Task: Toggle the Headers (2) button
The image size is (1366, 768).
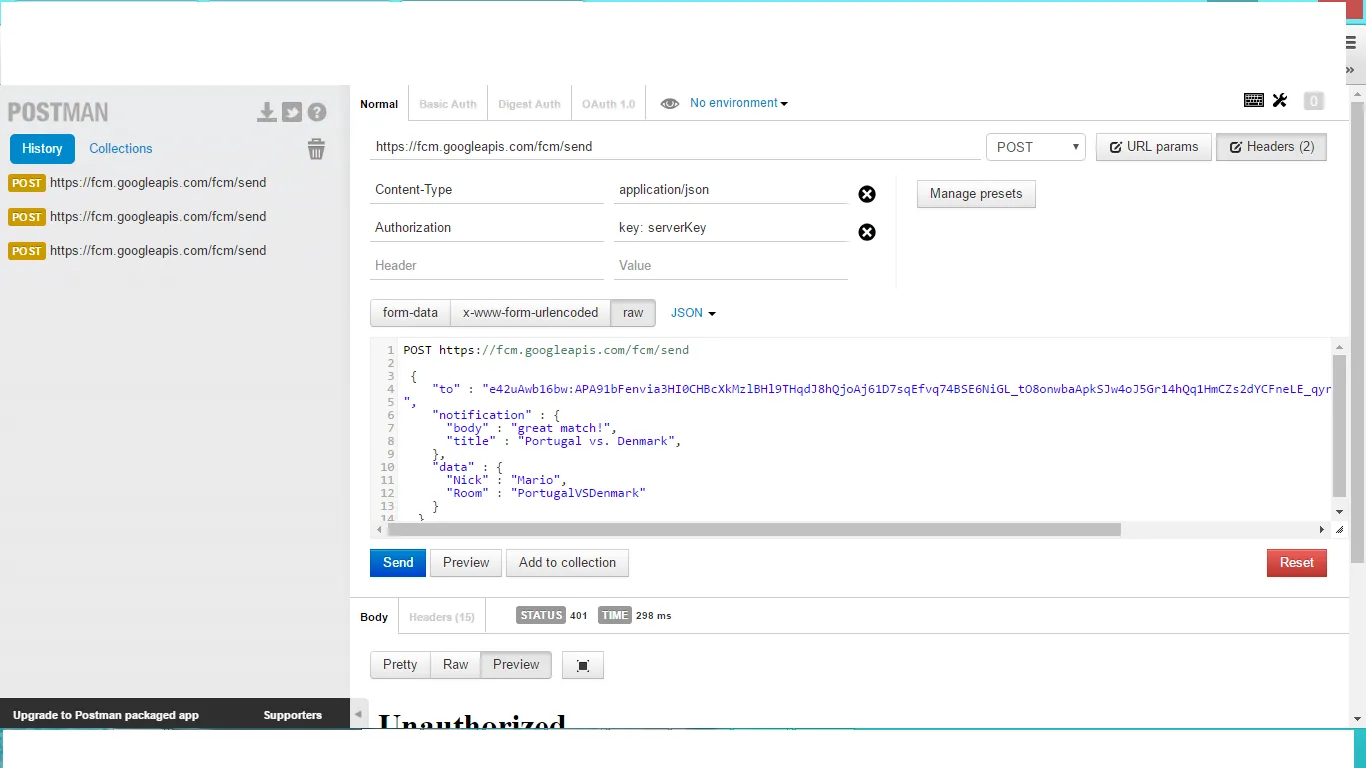Action: pyautogui.click(x=1271, y=147)
